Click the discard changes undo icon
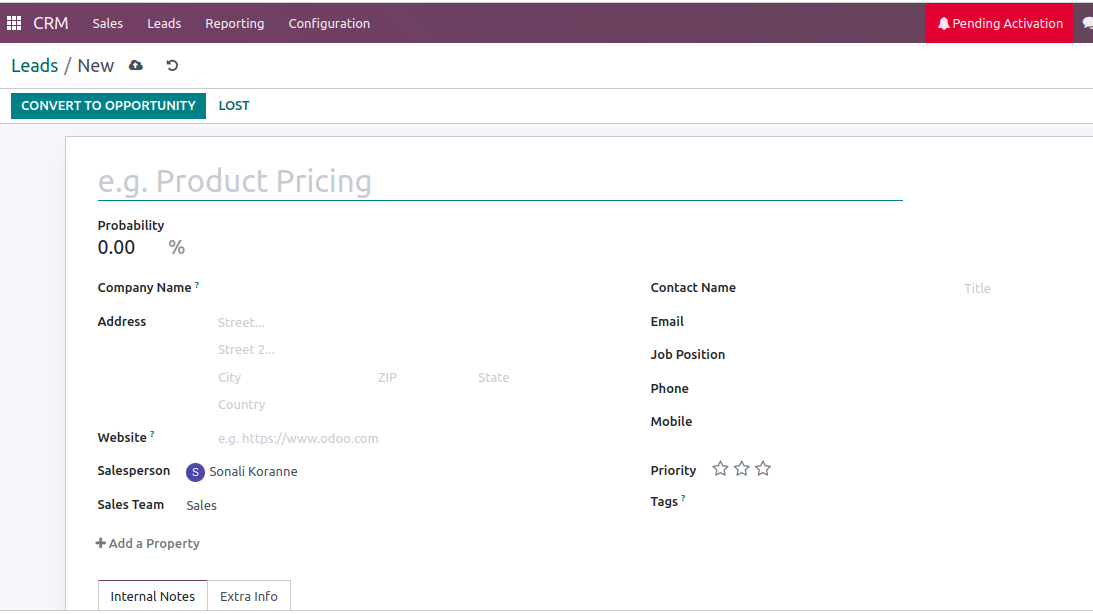This screenshot has height=614, width=1093. point(172,66)
